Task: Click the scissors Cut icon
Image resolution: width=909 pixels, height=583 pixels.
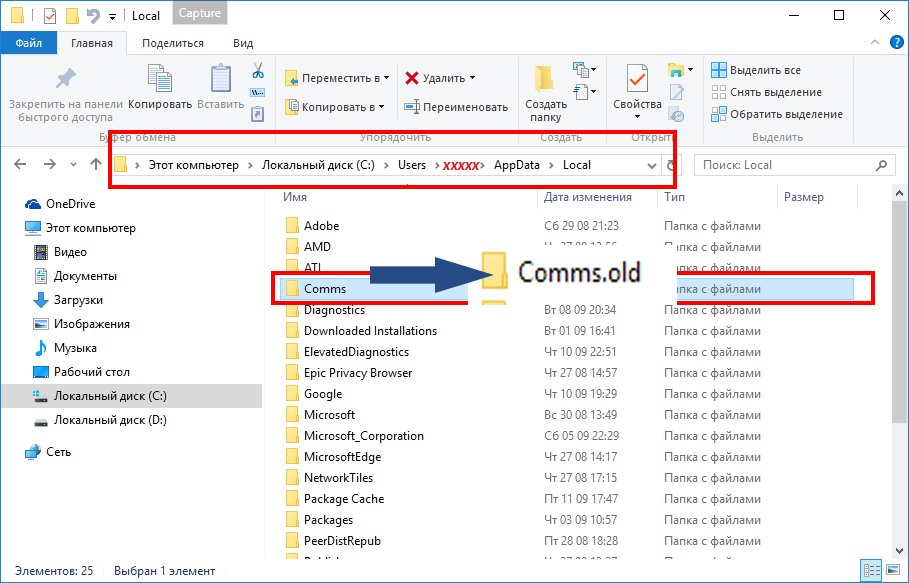Action: pos(257,71)
